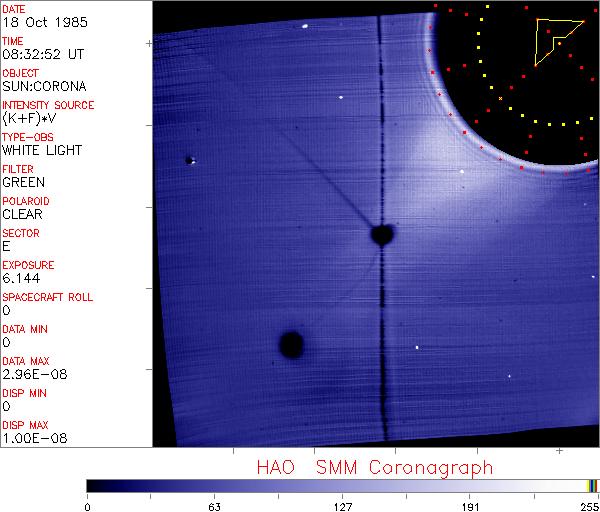Click the data max value 2.96E-08
Viewport: 600px width, 512px height.
[x=30, y=374]
